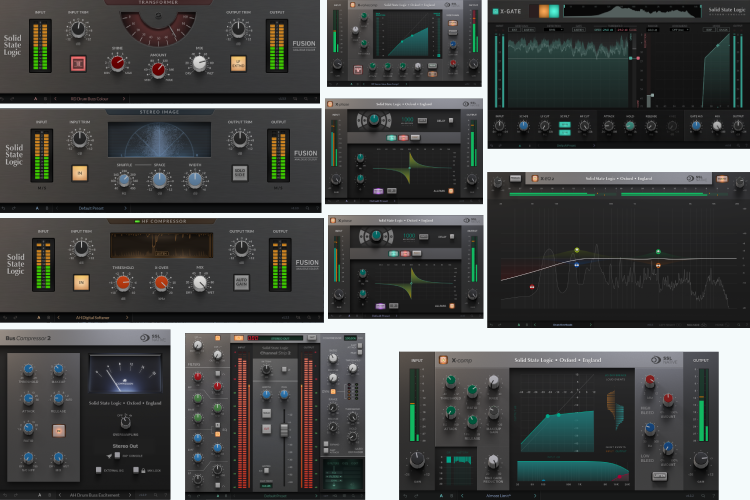Image resolution: width=750 pixels, height=500 pixels.
Task: Click the VU meter in Bus Compressor 2
Action: coord(126,374)
